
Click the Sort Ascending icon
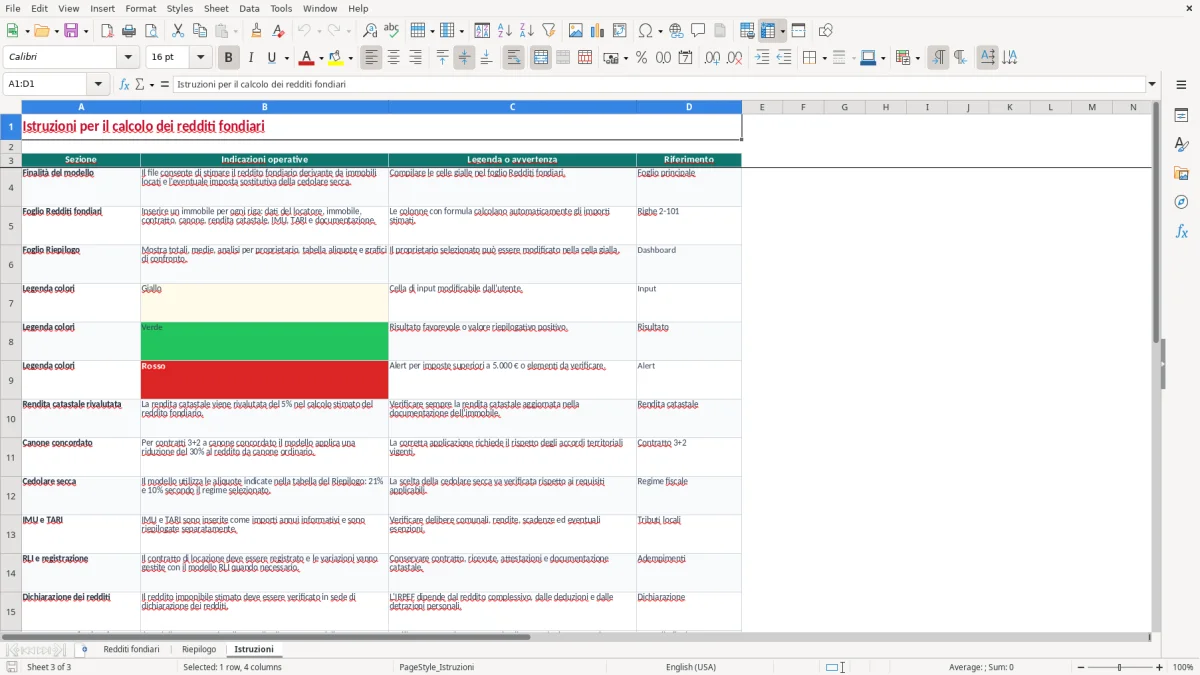[x=505, y=31]
